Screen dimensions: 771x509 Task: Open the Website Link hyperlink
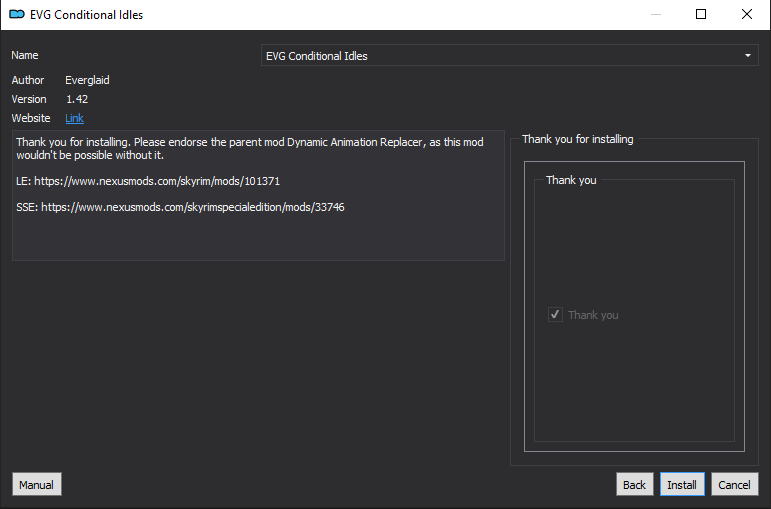tap(74, 118)
